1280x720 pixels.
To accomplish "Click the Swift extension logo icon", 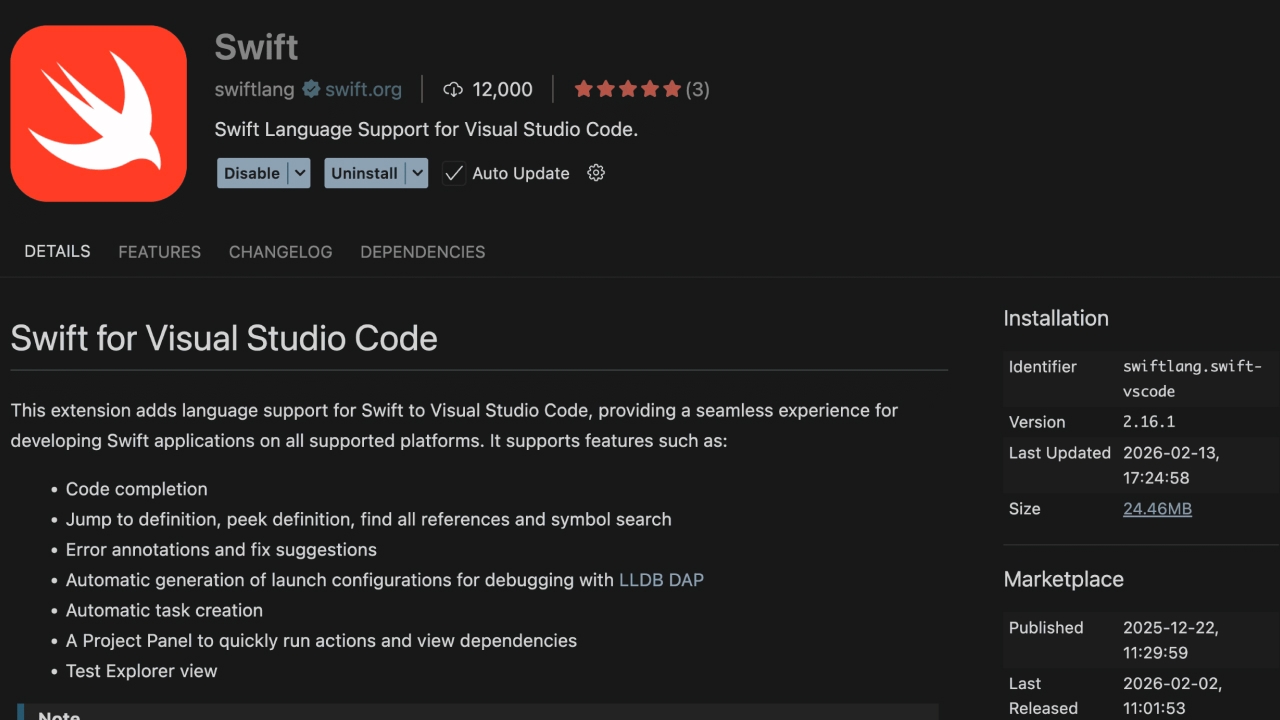I will point(98,112).
